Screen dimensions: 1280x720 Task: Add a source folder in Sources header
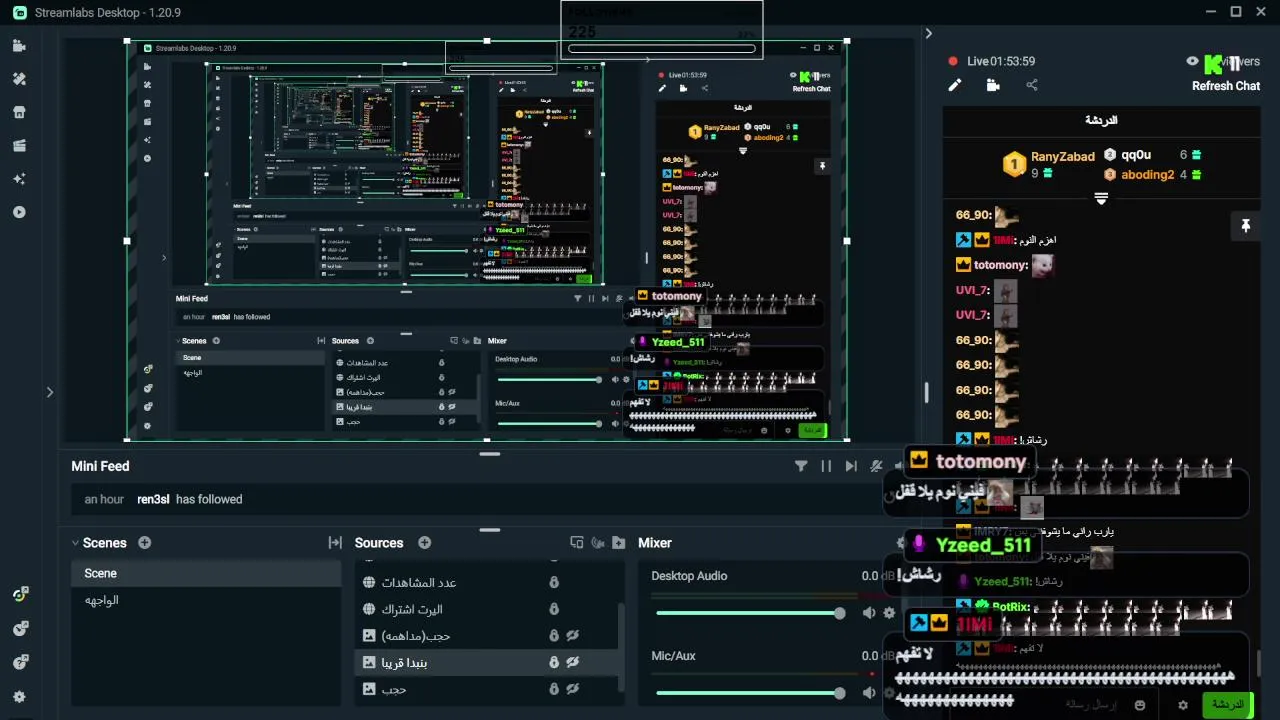pyautogui.click(x=620, y=543)
